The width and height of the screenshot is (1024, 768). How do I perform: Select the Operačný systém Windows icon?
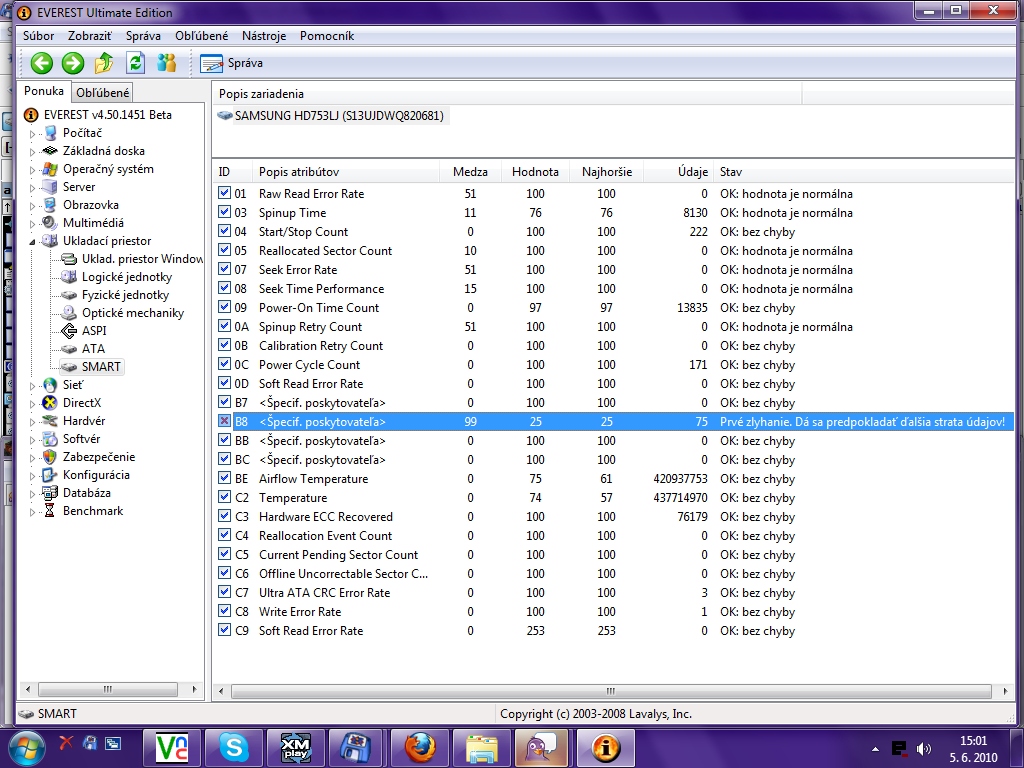tap(50, 169)
